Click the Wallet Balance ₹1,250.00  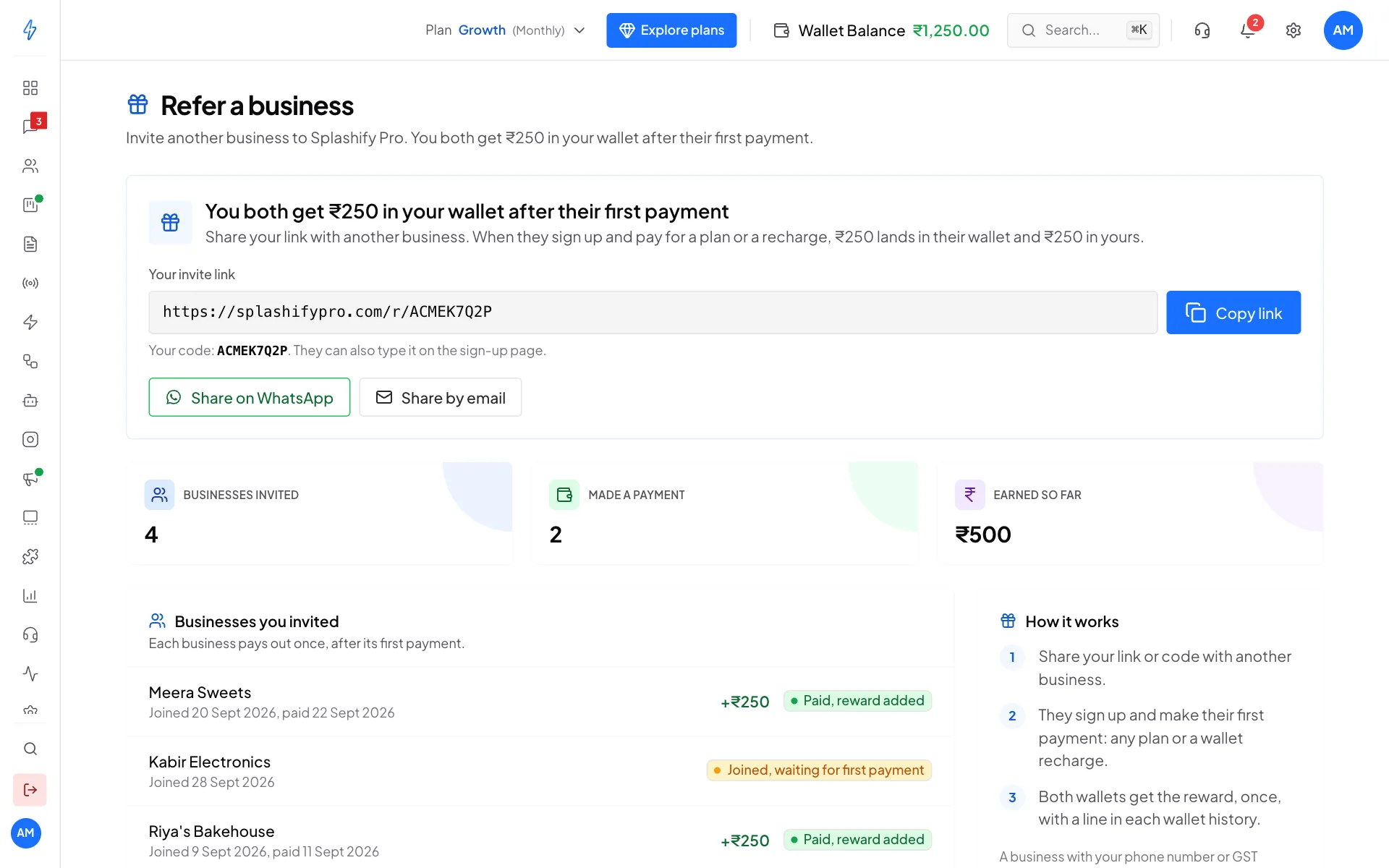(x=880, y=30)
